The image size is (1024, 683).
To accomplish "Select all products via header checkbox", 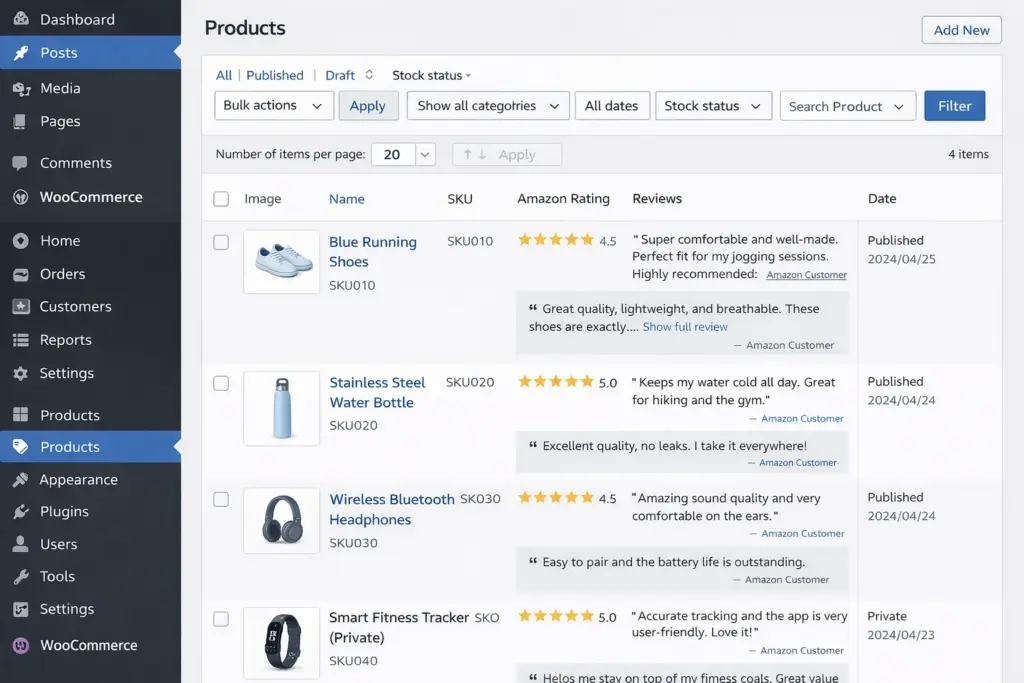I will [220, 198].
